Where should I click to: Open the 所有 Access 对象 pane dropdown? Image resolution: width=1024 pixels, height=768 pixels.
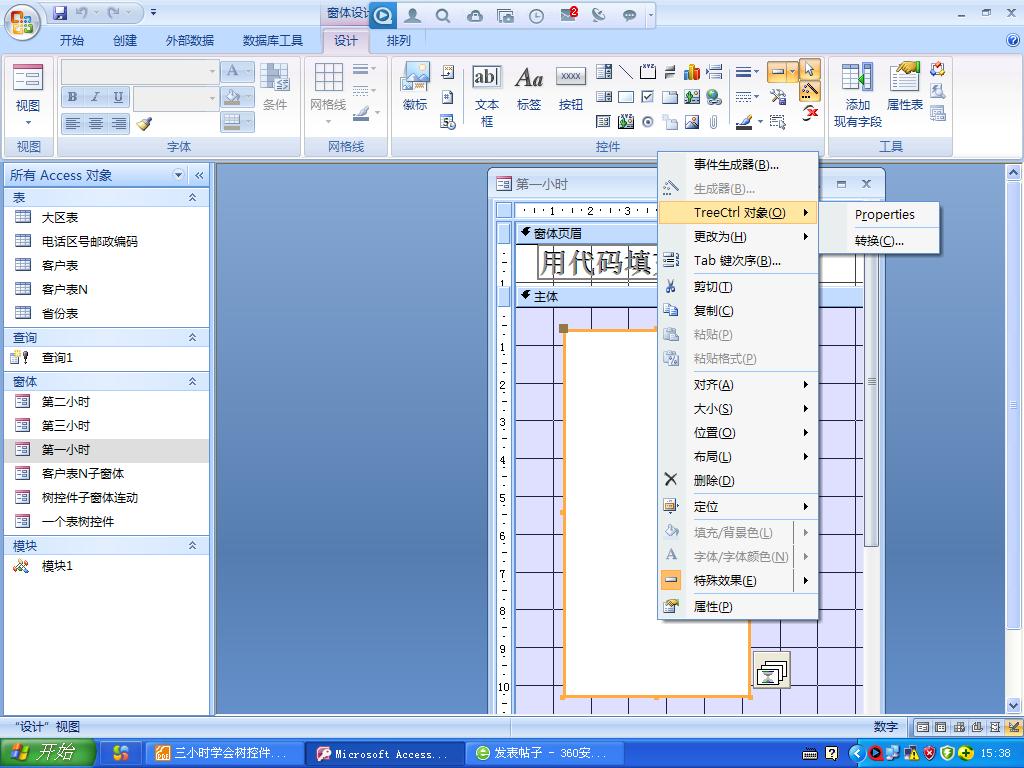(179, 175)
